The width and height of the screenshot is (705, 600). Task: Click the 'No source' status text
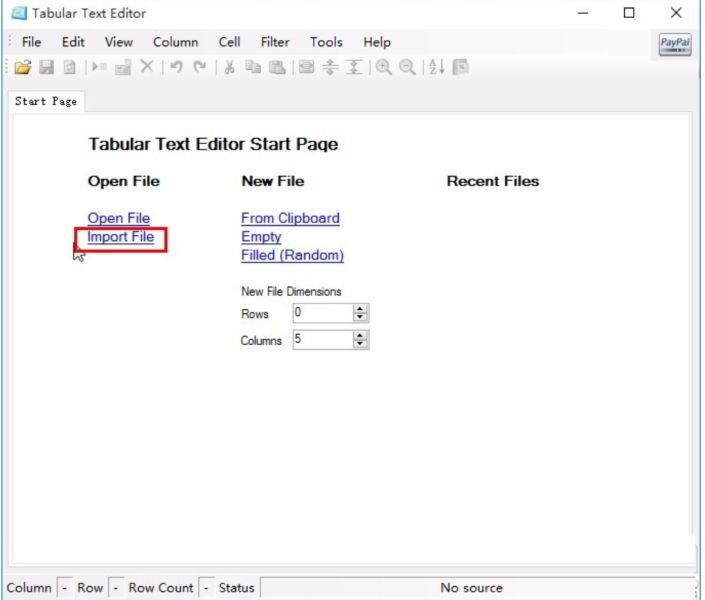click(471, 588)
